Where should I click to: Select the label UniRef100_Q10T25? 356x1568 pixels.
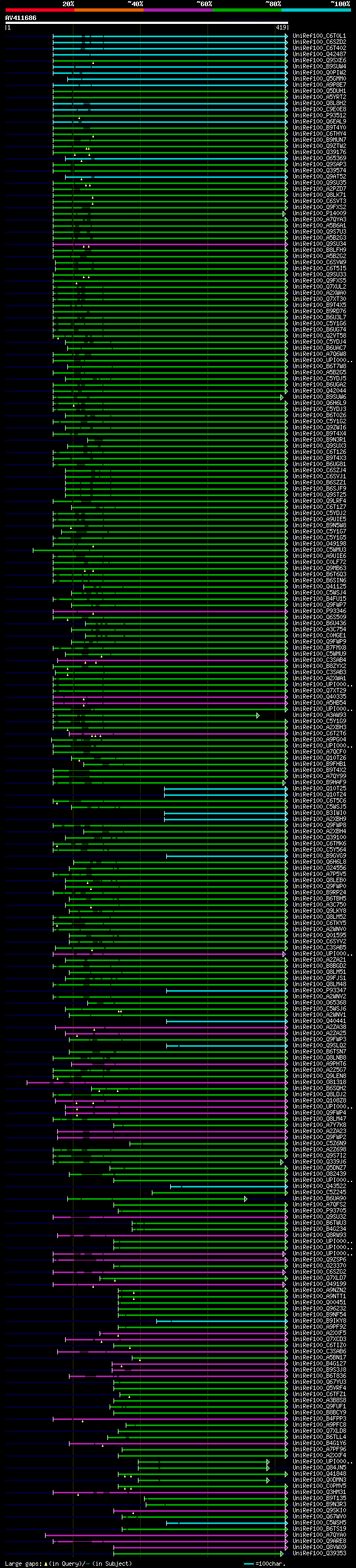coord(319,788)
